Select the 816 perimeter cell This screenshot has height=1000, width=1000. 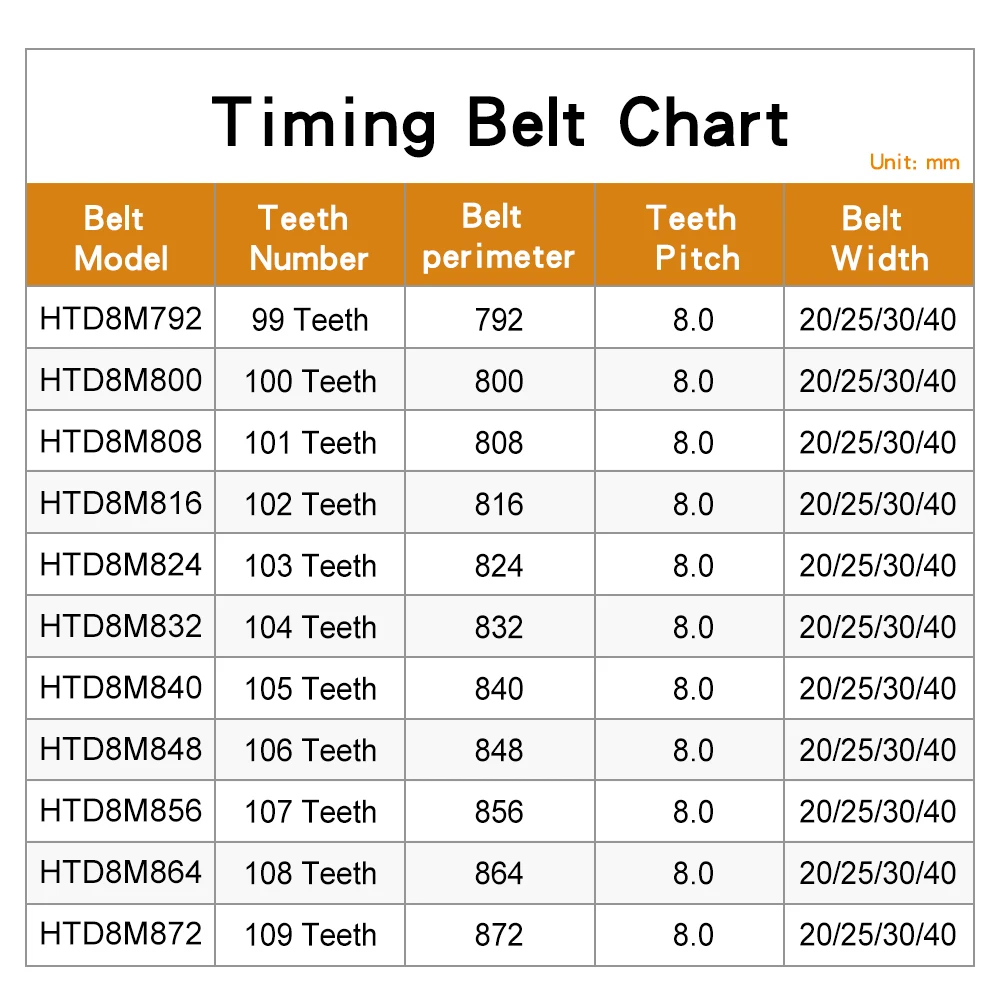(x=499, y=504)
